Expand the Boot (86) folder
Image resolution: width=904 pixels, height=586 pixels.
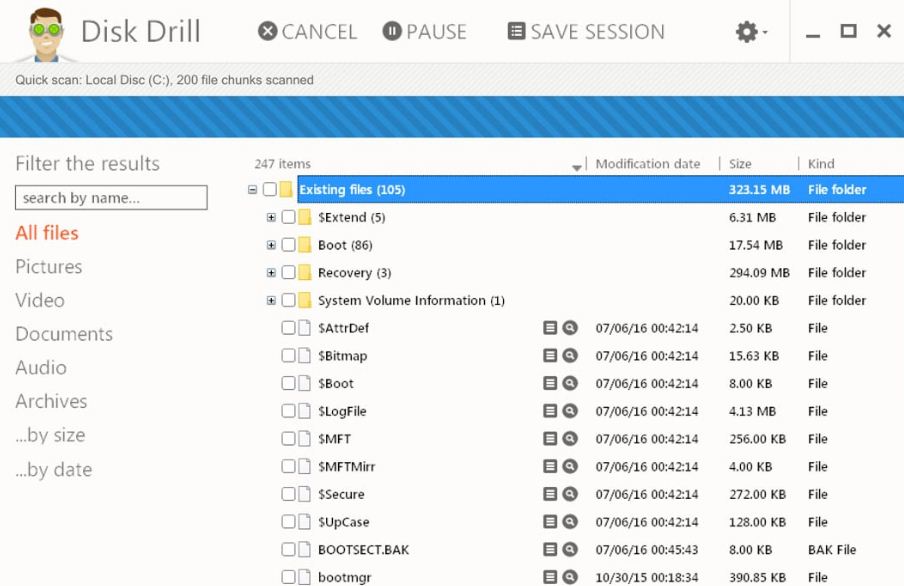pos(271,245)
